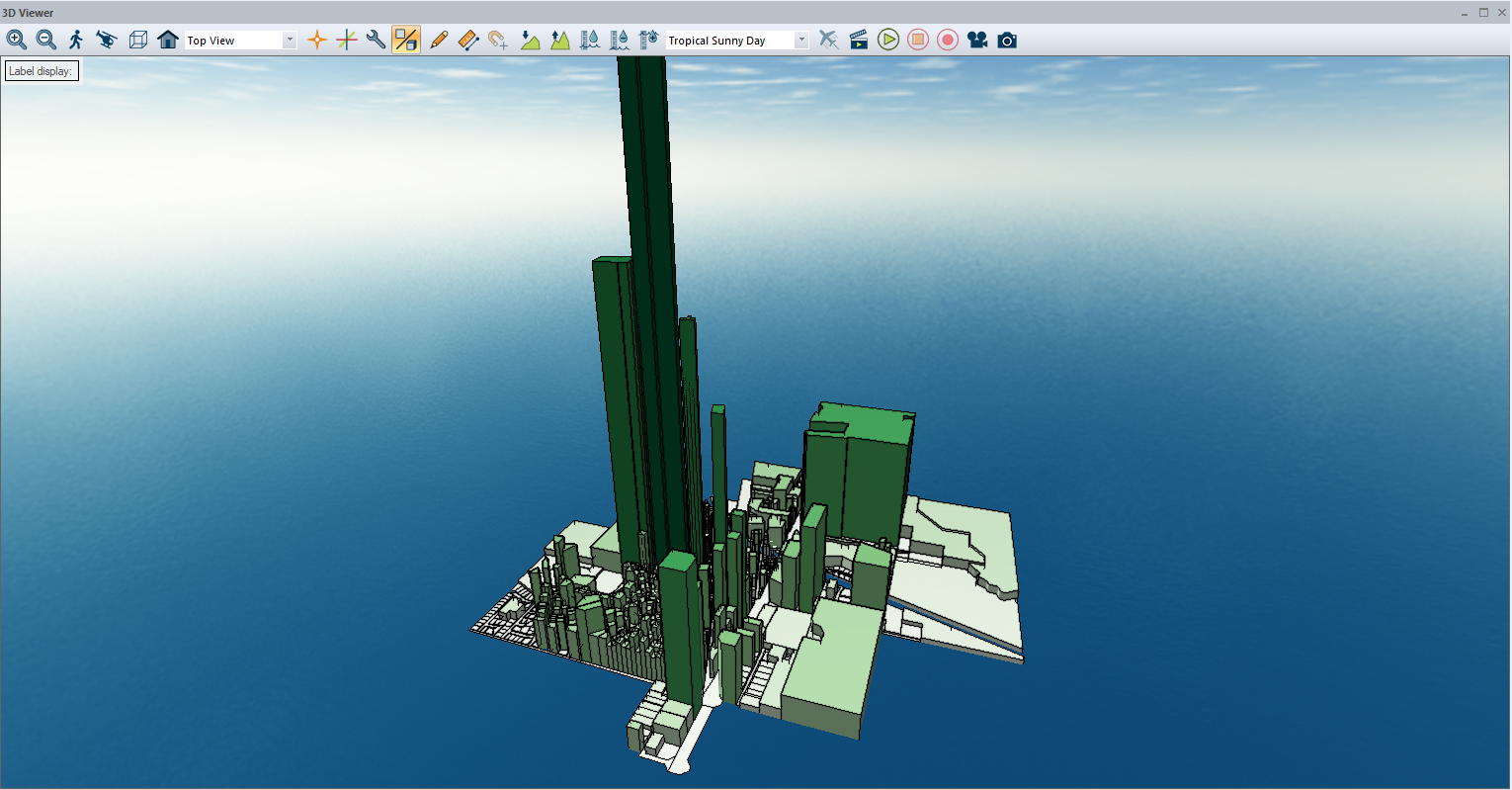Toggle the highlighted 2D/3D split view button
The width and height of the screenshot is (1512, 790).
(406, 40)
